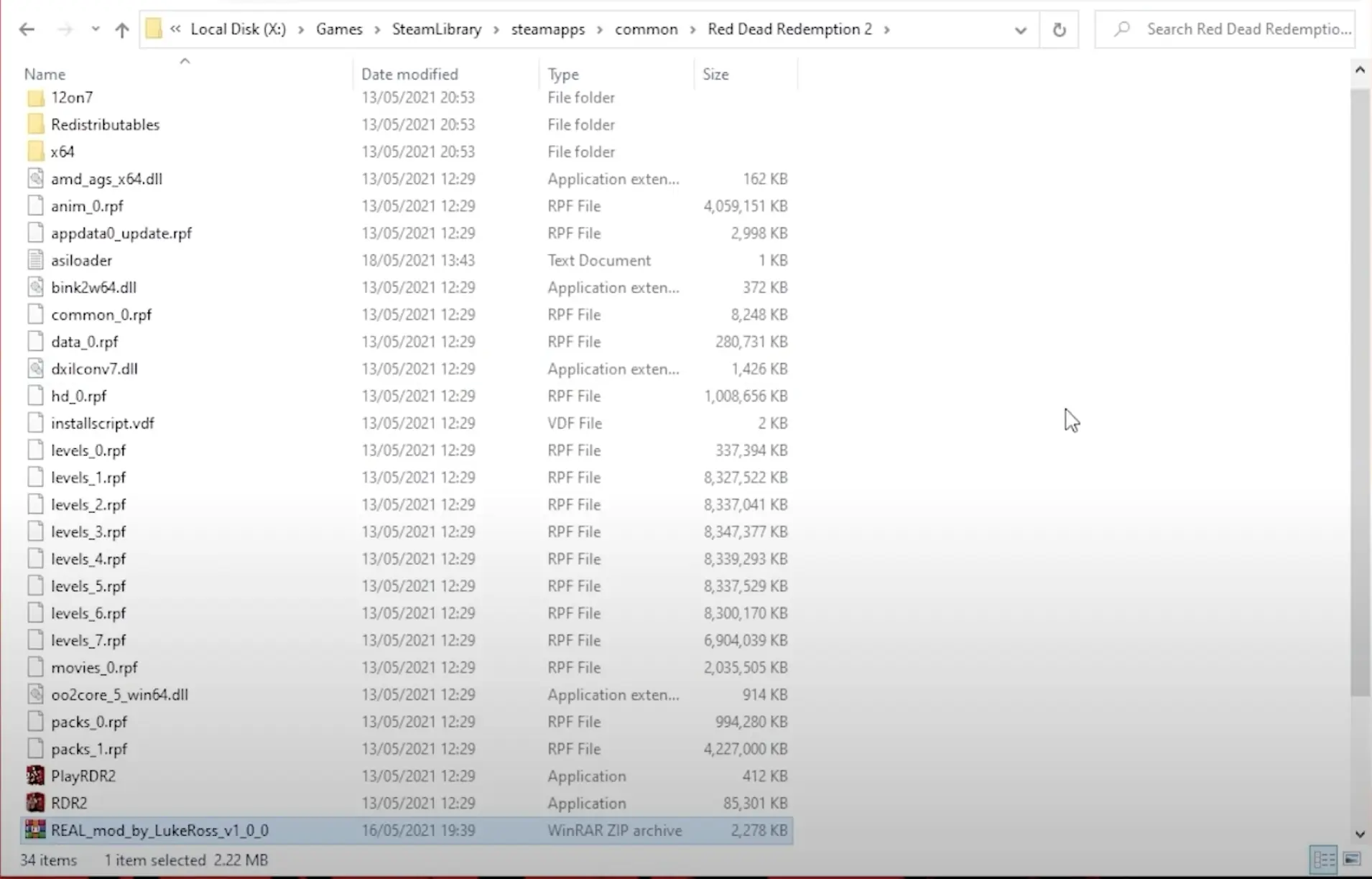Click the REAL_mod_by_LukeRoss zip archive icon

coord(35,829)
